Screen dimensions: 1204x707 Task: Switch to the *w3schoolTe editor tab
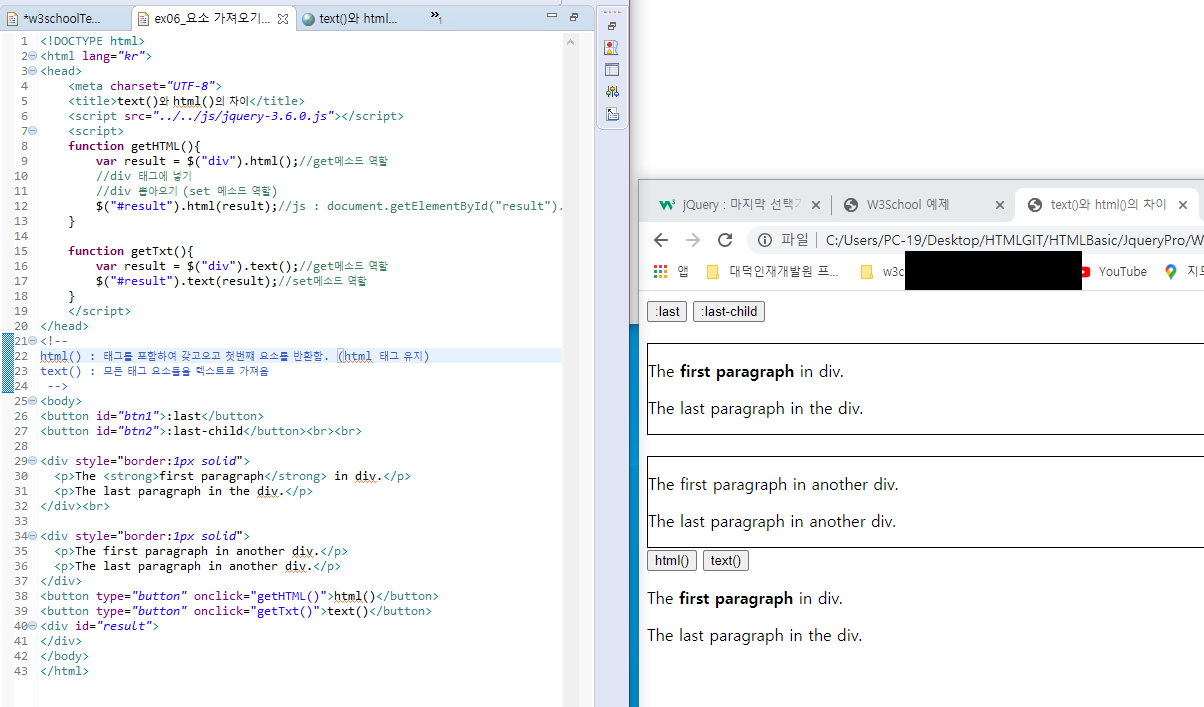point(65,19)
